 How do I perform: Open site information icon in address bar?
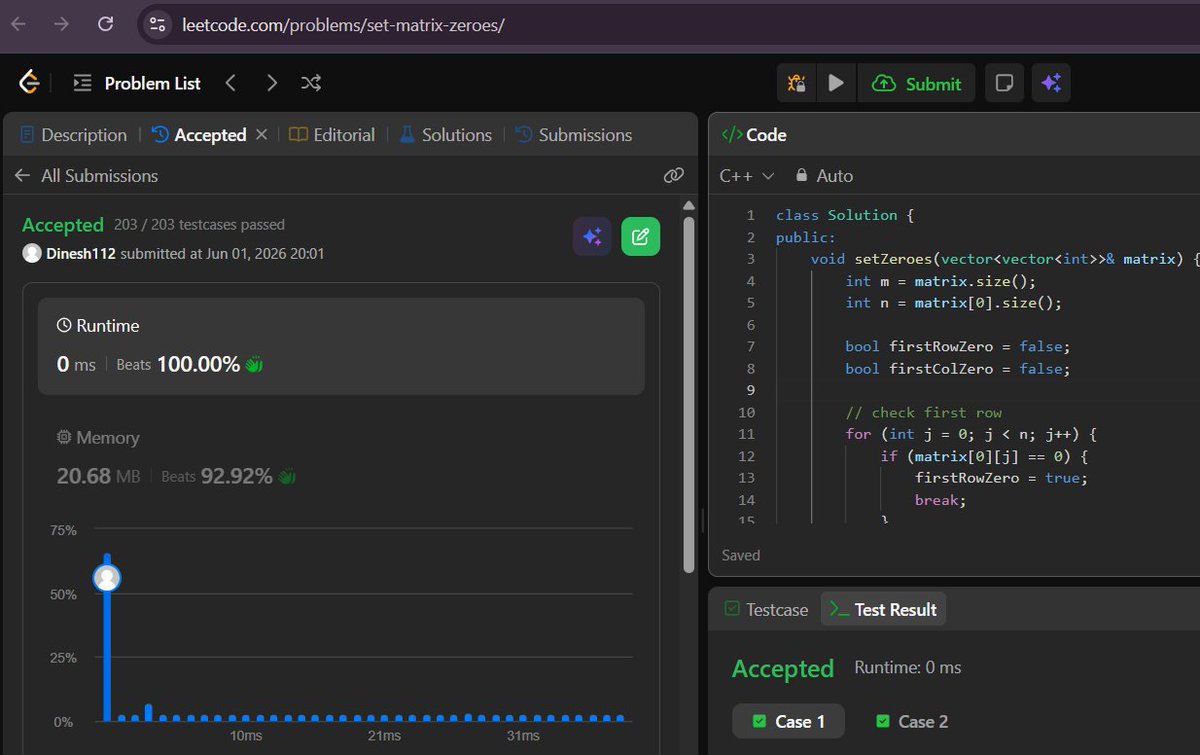click(x=157, y=24)
